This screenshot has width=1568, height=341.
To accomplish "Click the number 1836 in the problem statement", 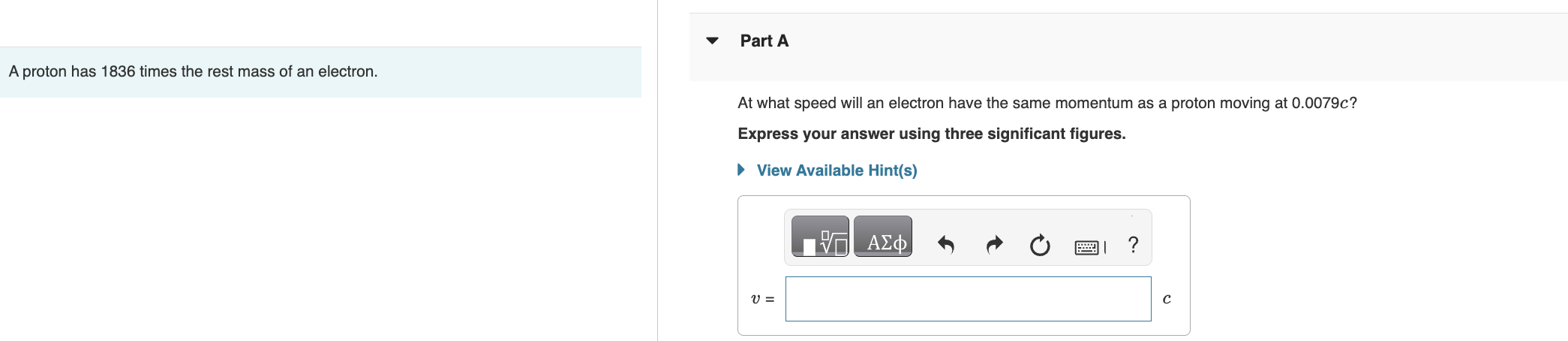I will tap(118, 71).
